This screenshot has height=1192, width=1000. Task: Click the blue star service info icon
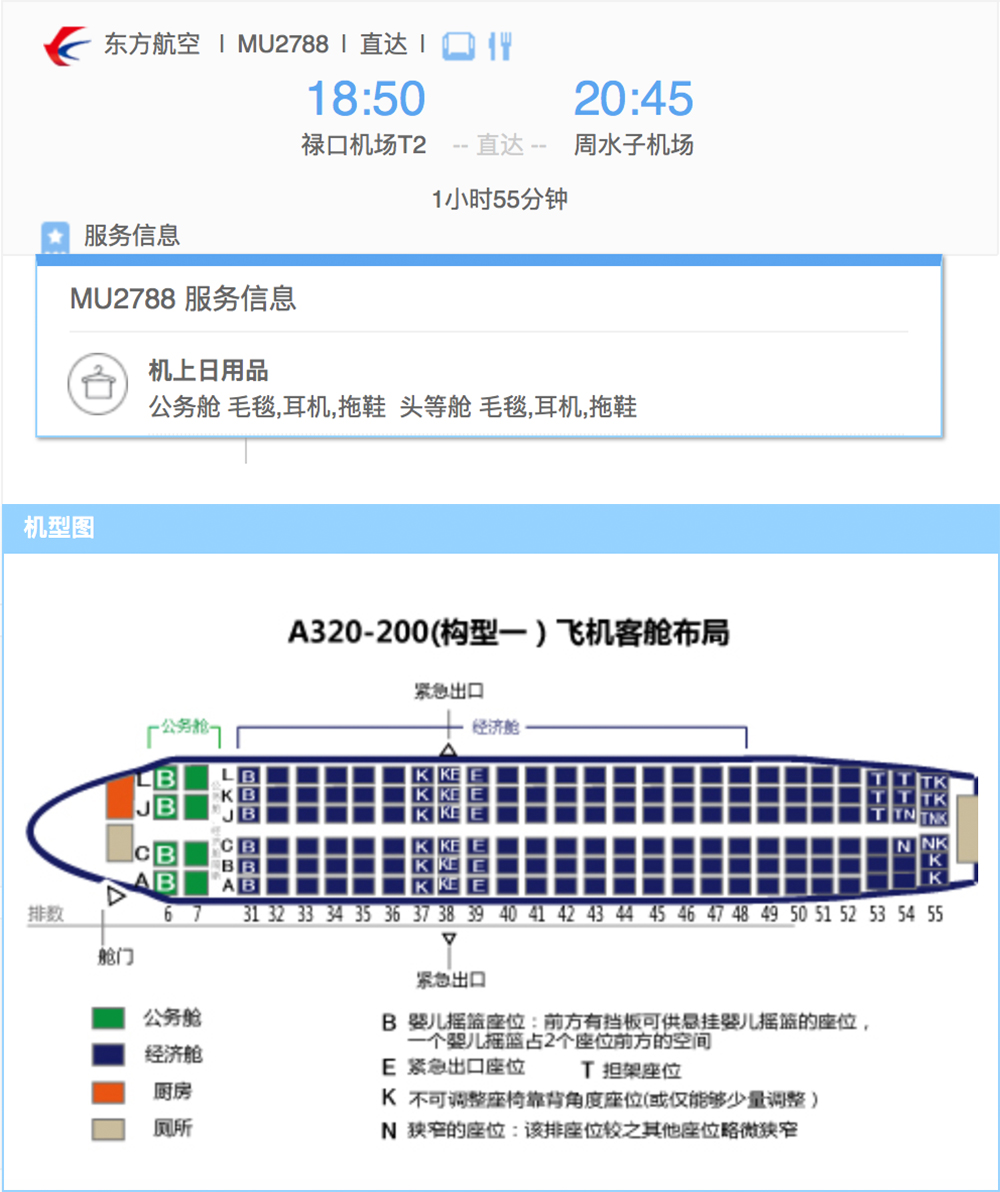coord(55,237)
